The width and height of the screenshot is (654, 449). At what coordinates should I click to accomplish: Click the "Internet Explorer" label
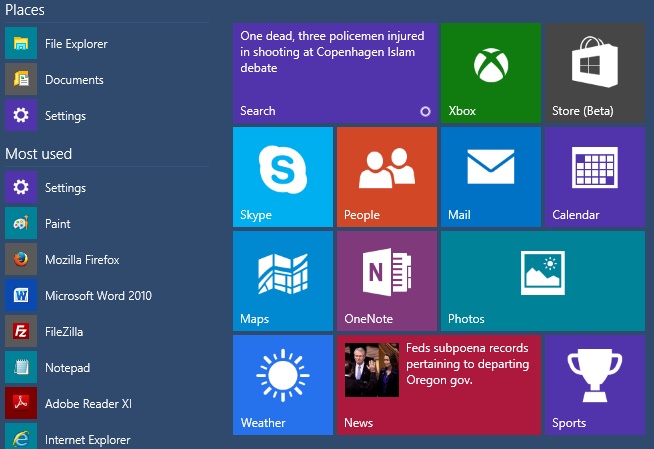pos(88,439)
